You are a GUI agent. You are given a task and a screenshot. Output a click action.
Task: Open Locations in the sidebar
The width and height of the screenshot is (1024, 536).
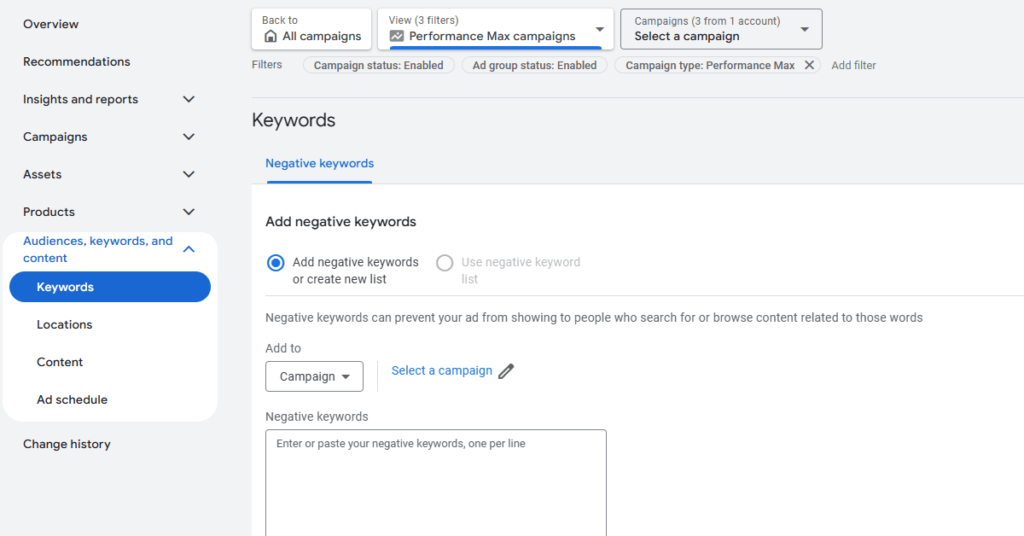[64, 324]
